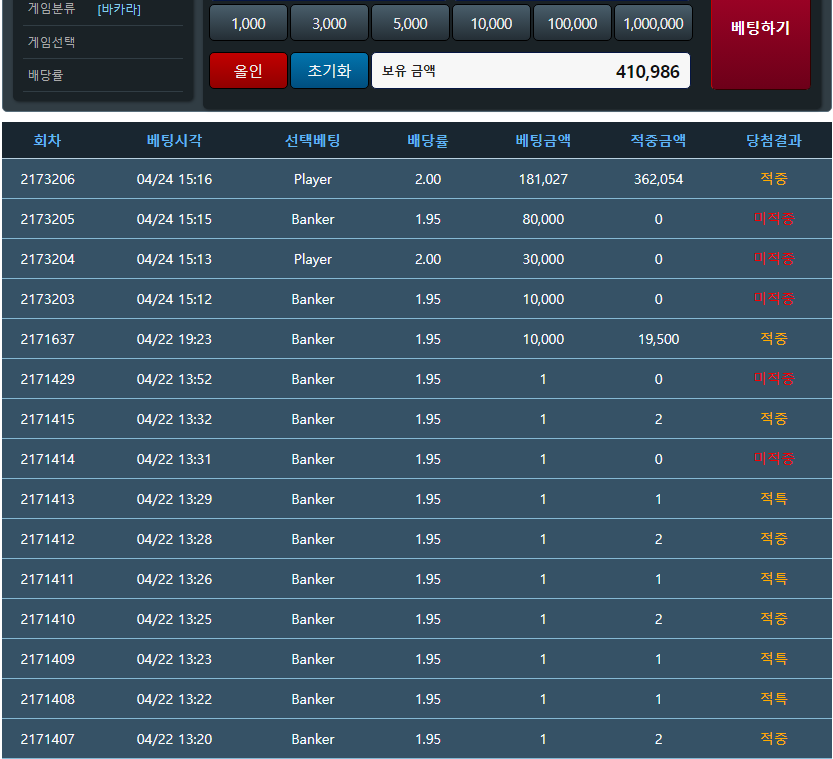The image size is (833, 759).
Task: Click the 적중금액 column header
Action: [658, 140]
